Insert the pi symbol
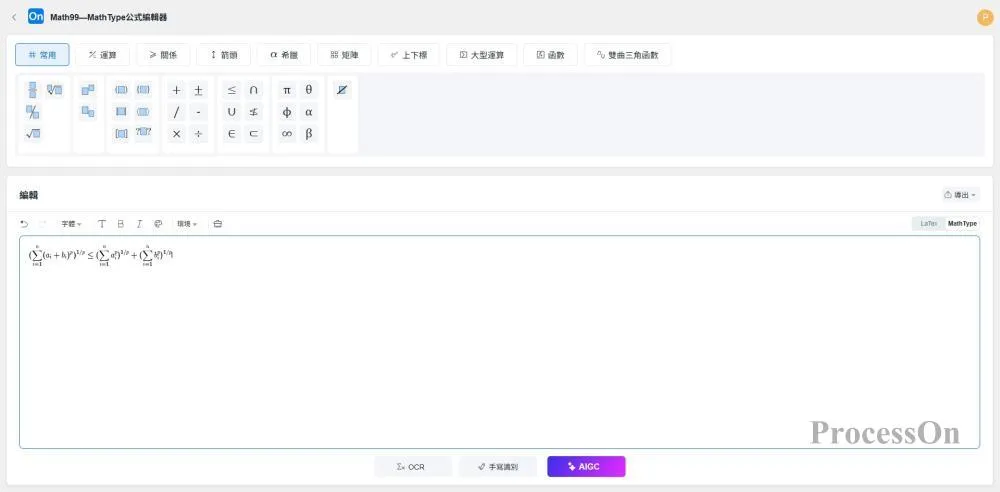 click(x=287, y=90)
